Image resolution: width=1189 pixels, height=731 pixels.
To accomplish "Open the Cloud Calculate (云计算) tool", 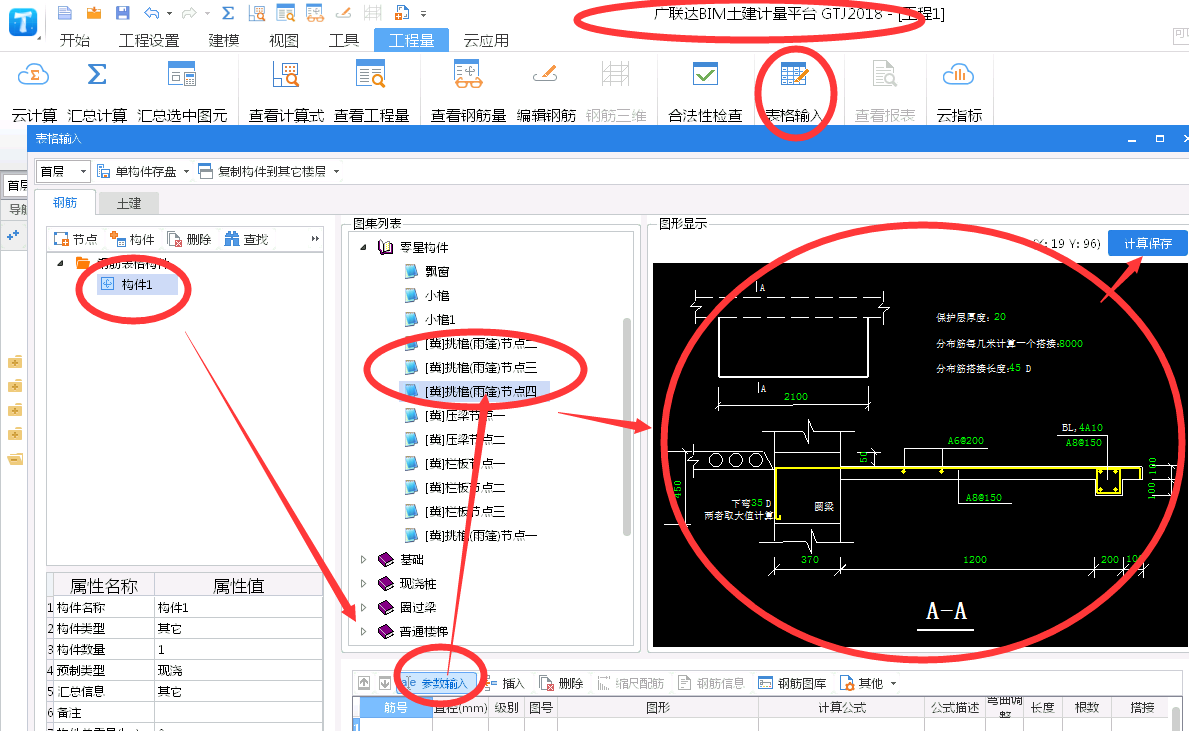I will pyautogui.click(x=33, y=93).
